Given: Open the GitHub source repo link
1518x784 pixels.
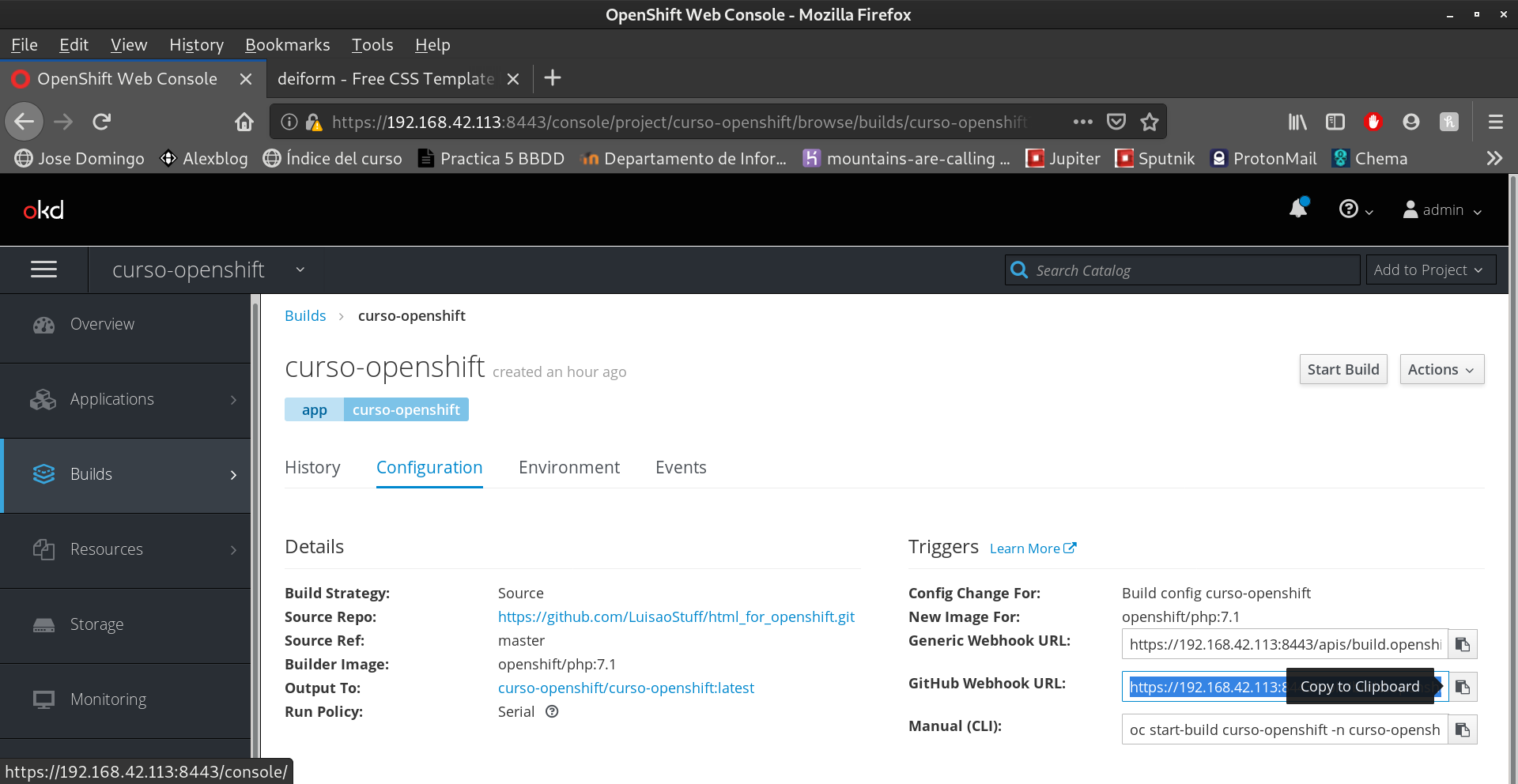Looking at the screenshot, I should tap(676, 617).
